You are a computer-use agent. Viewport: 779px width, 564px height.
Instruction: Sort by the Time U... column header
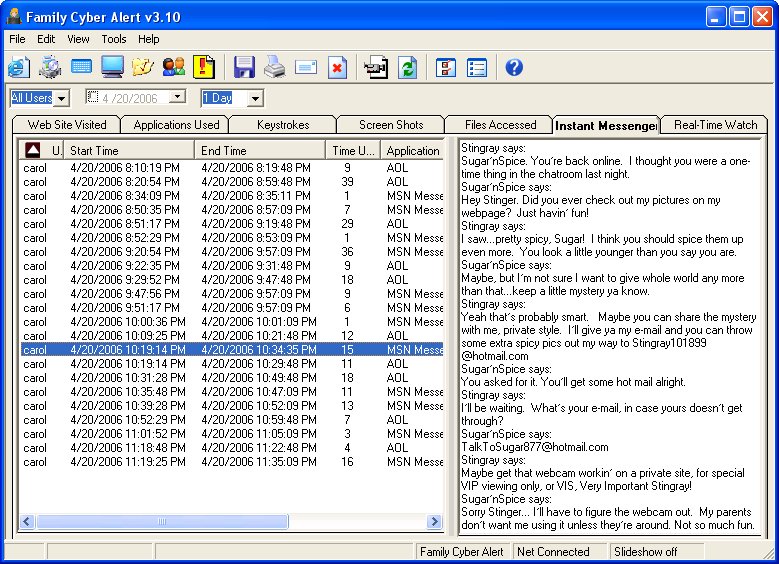click(x=353, y=150)
